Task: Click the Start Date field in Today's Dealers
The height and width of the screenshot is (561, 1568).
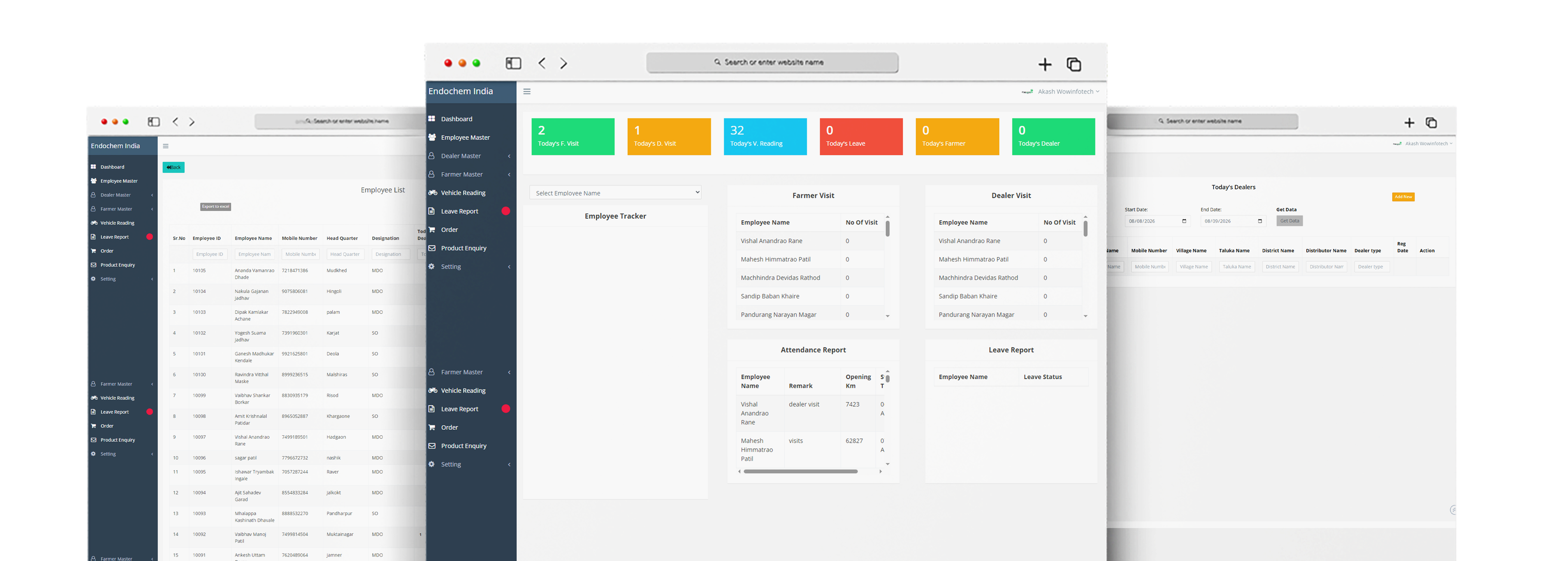Action: point(1157,221)
